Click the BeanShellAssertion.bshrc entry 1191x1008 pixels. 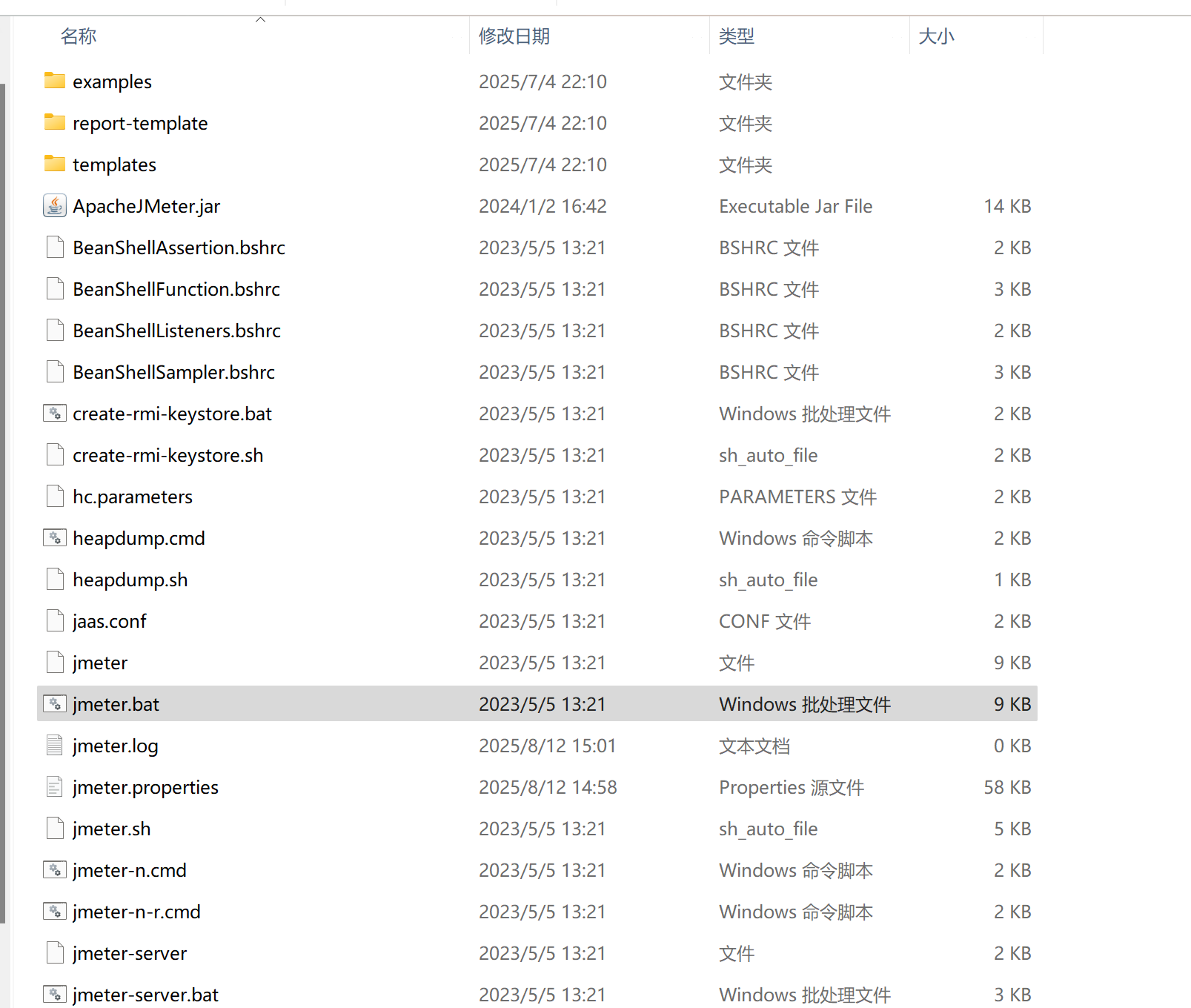pos(179,248)
